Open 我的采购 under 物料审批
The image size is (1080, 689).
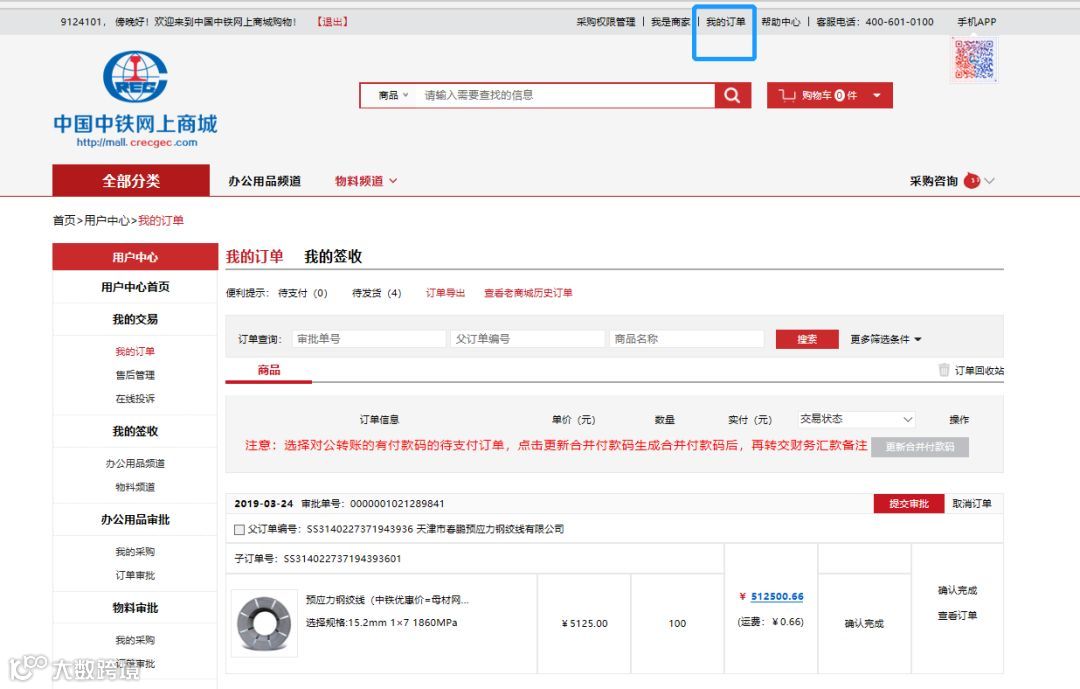(135, 639)
